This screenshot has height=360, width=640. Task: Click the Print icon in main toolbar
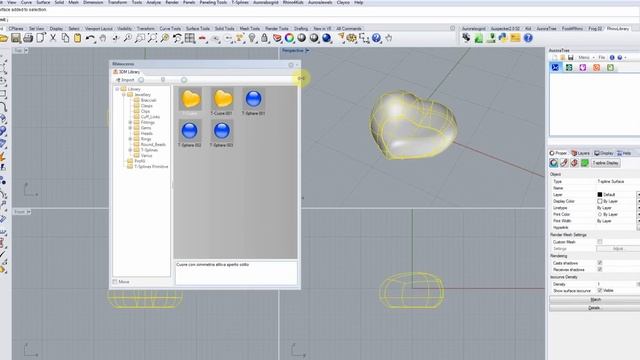click(28, 38)
